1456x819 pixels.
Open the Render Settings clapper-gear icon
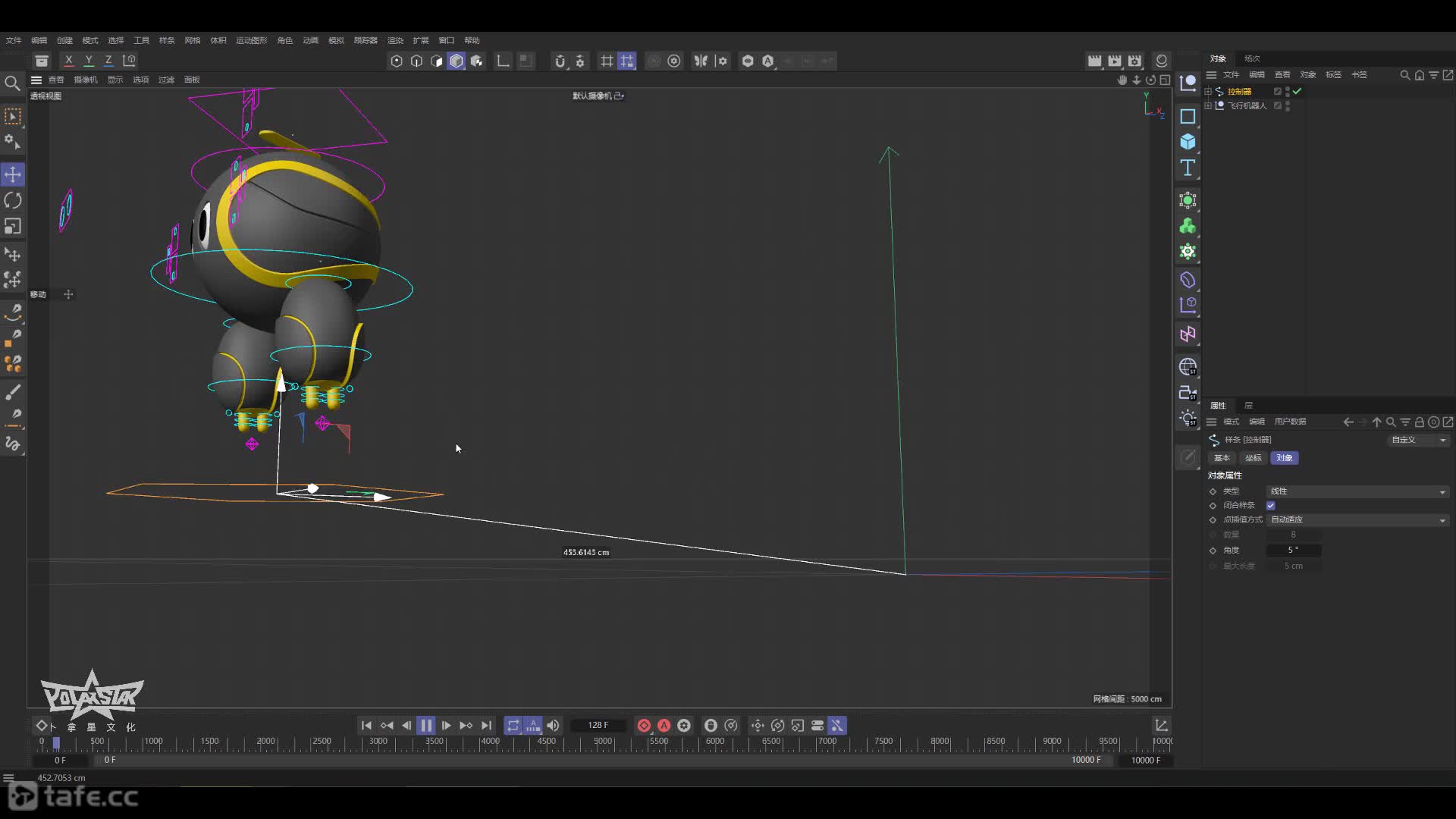click(x=1134, y=61)
